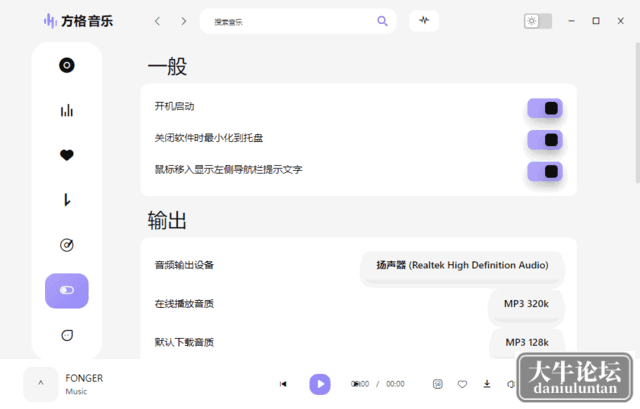Go back with left chevron
The height and width of the screenshot is (409, 640).
(157, 21)
